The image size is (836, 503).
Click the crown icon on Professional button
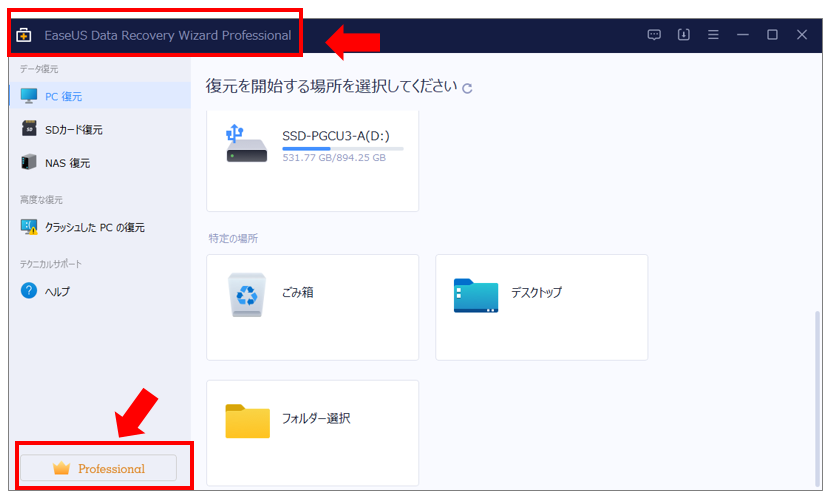[61, 468]
